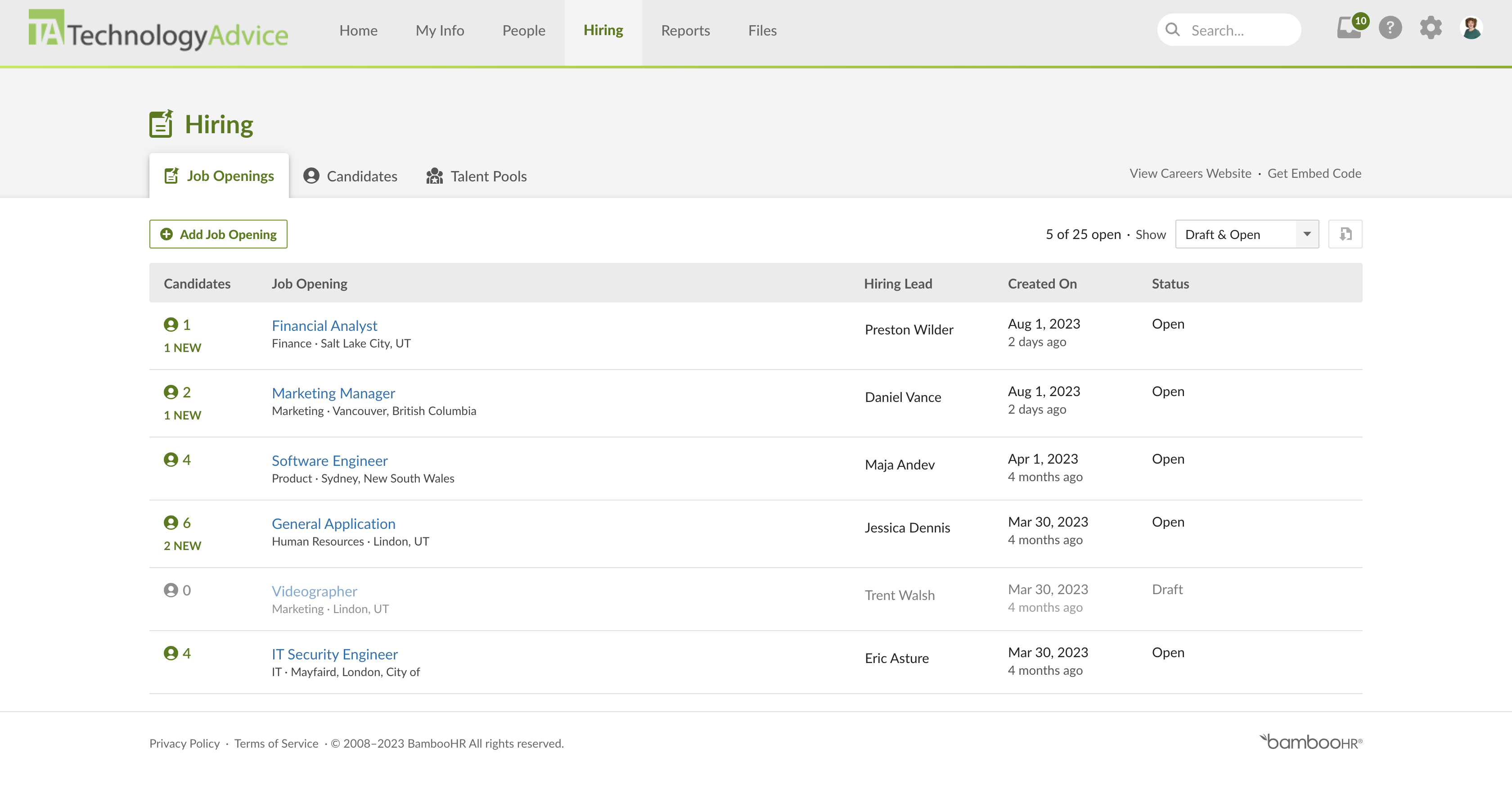This screenshot has height=794, width=1512.
Task: Click the Hiring Lead column header
Action: click(x=897, y=284)
